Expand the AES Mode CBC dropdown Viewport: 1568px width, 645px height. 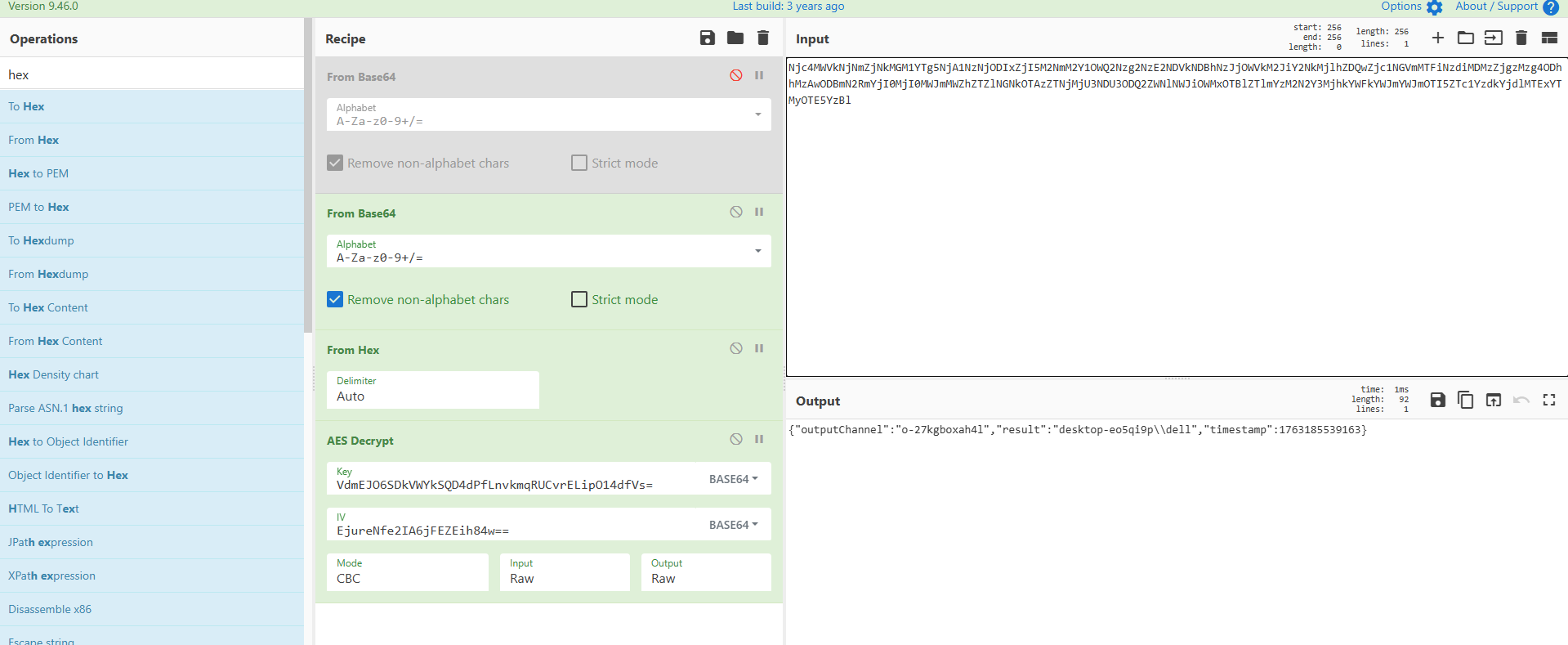[407, 572]
